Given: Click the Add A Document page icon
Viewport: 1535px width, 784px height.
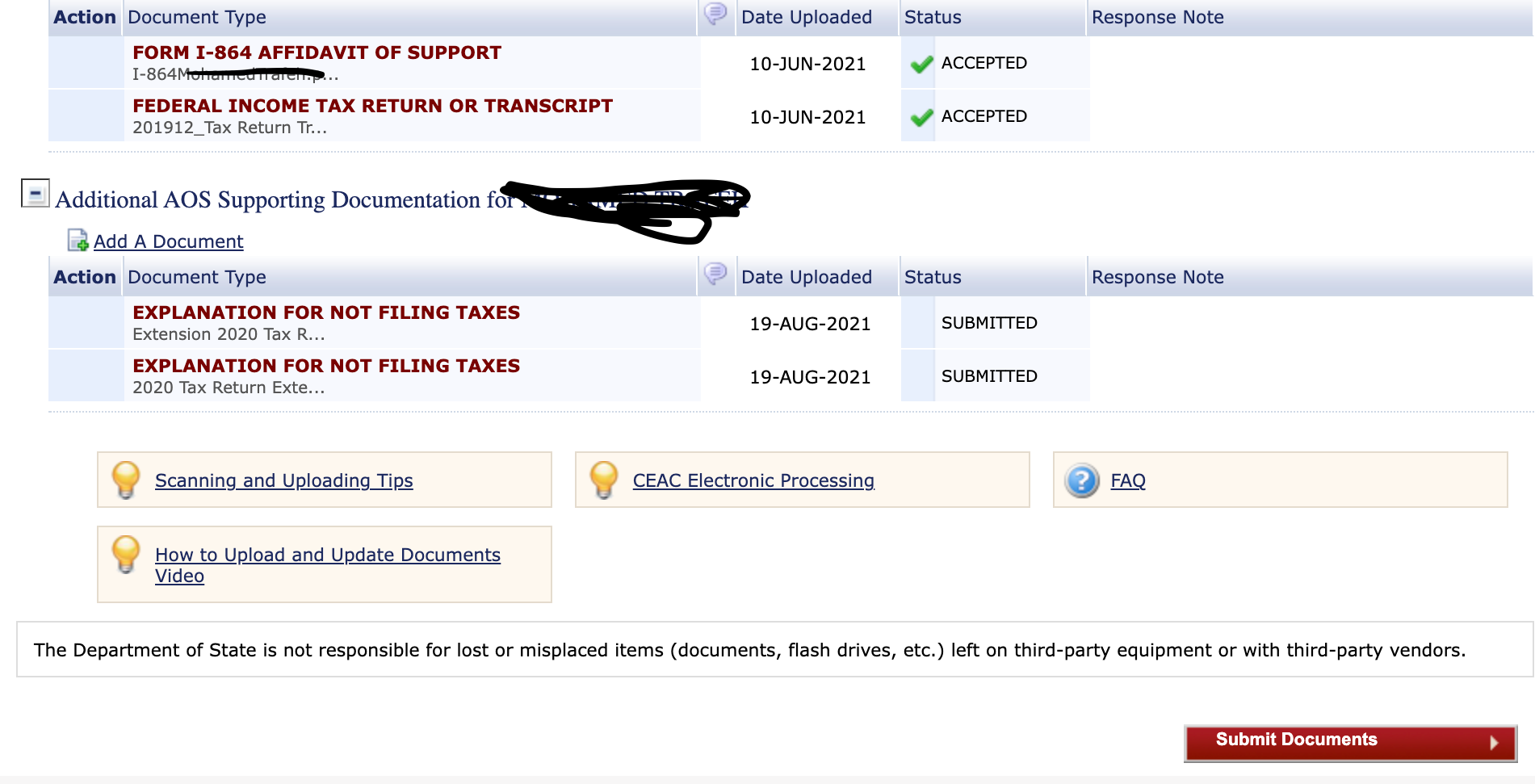Looking at the screenshot, I should (78, 241).
